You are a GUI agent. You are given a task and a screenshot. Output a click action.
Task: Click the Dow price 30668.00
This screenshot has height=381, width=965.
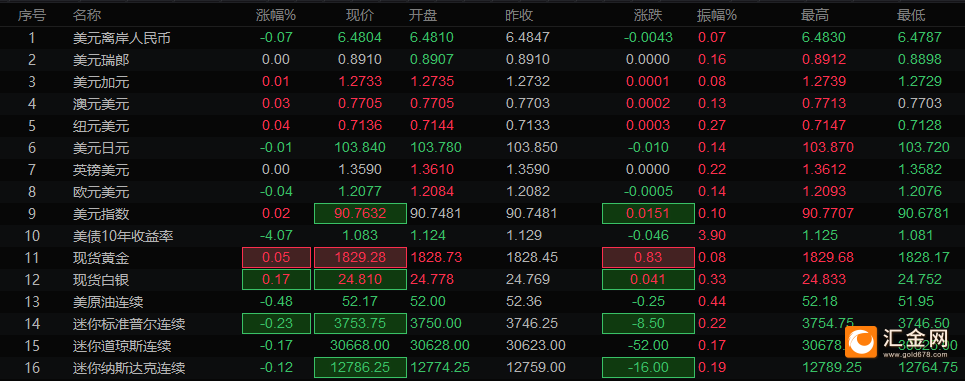point(359,346)
